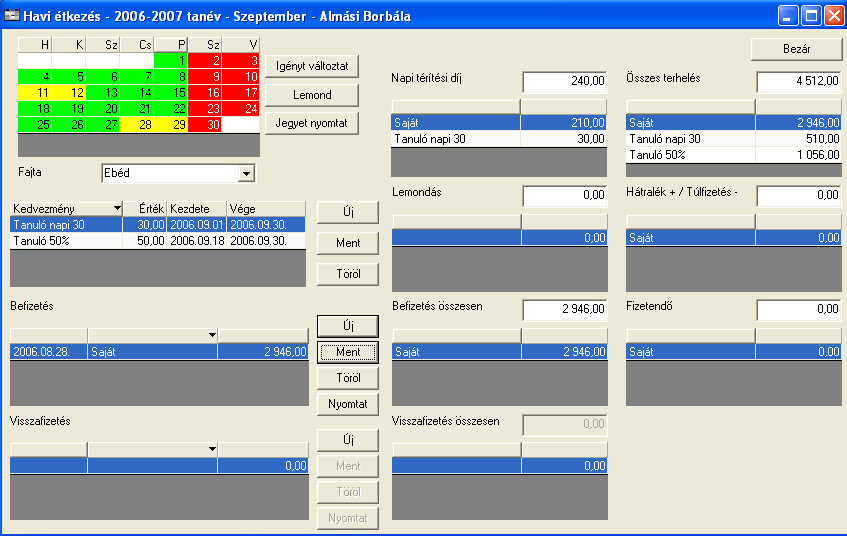Image resolution: width=847 pixels, height=536 pixels.
Task: Select yellow calendar day 29
Action: point(171,125)
